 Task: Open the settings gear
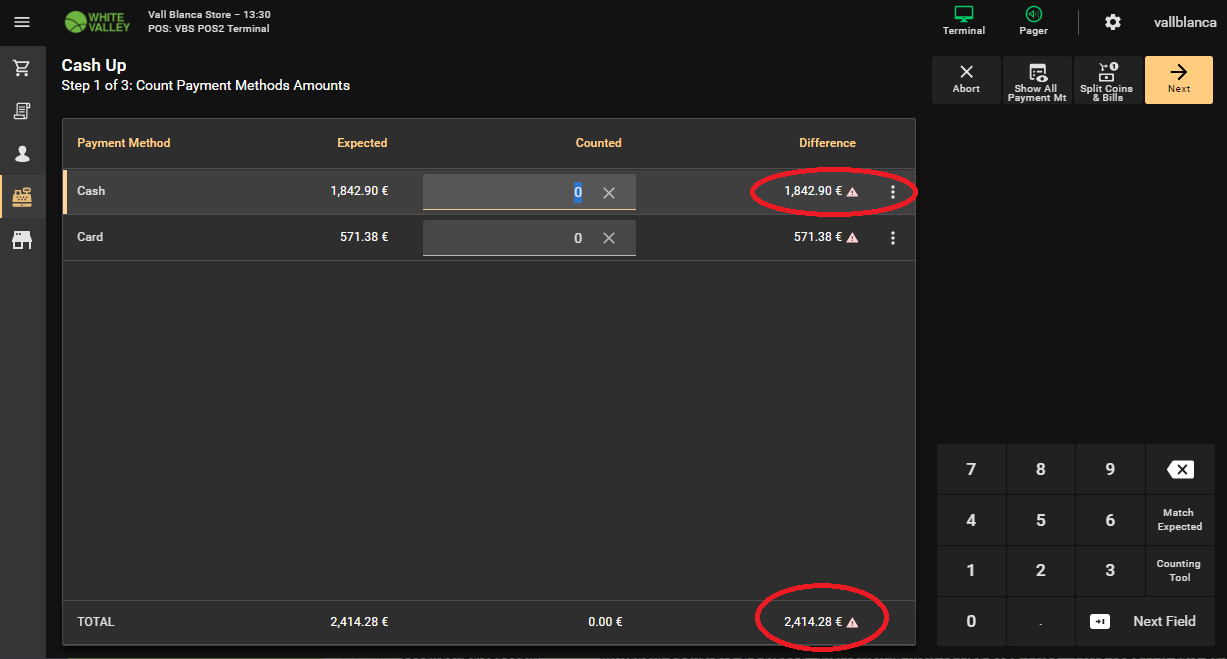(x=1113, y=22)
